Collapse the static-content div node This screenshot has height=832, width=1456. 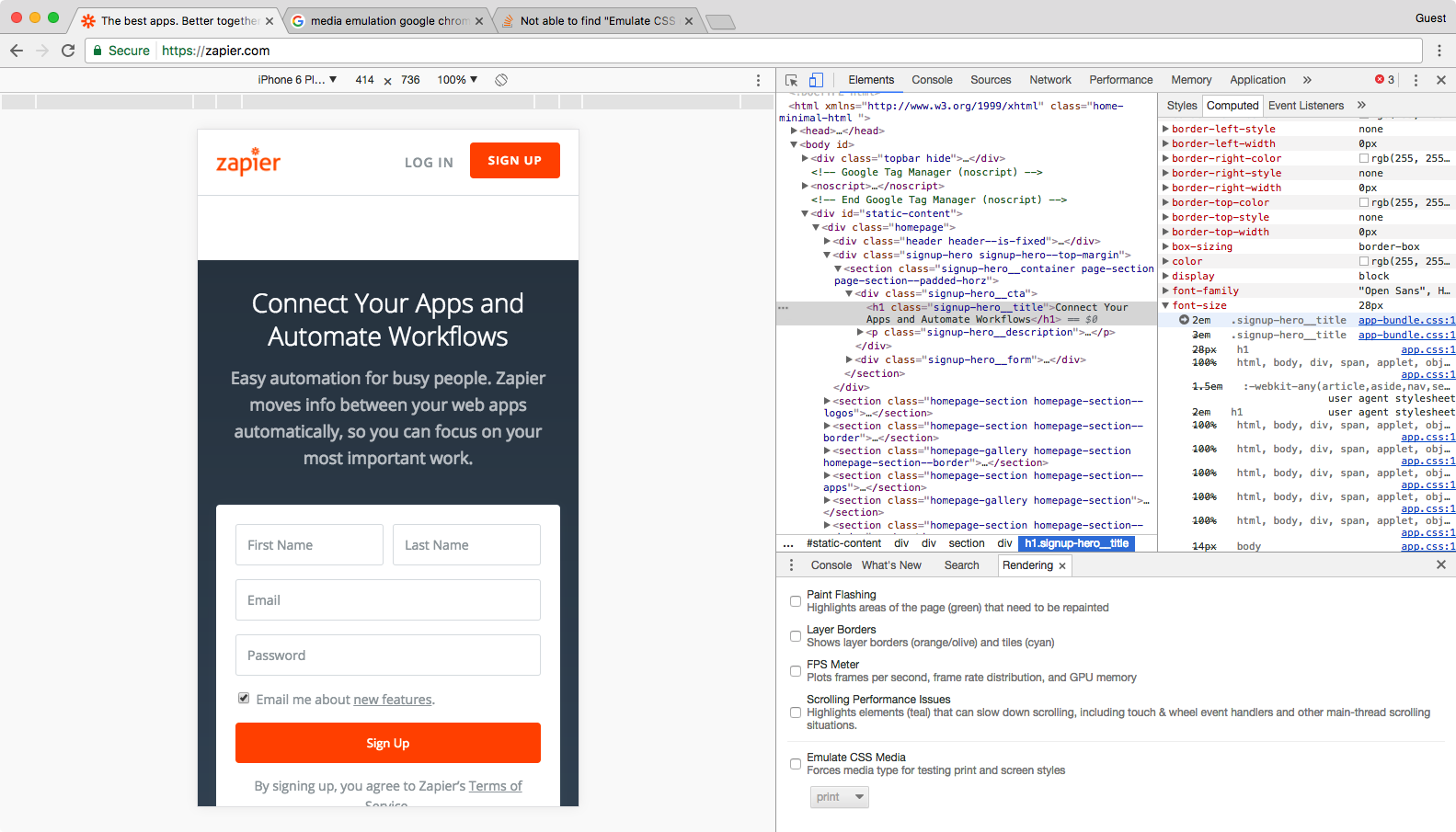tap(805, 213)
